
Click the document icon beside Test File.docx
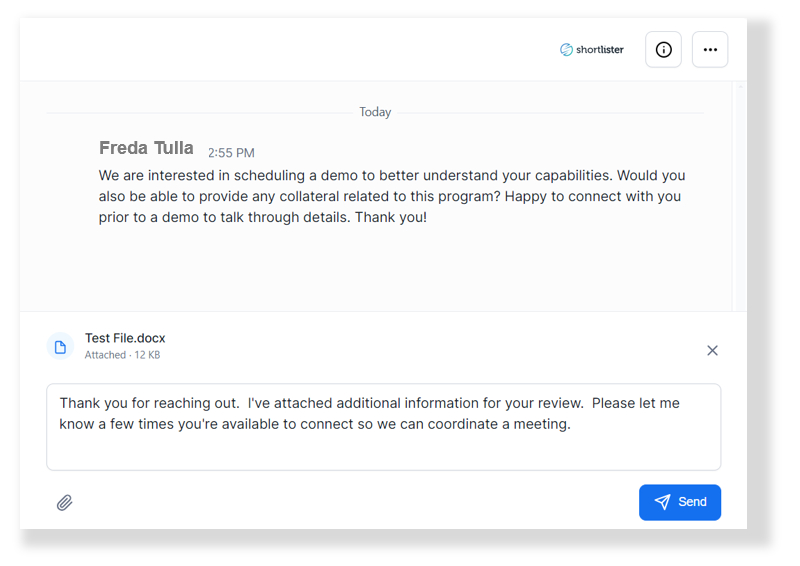[61, 347]
